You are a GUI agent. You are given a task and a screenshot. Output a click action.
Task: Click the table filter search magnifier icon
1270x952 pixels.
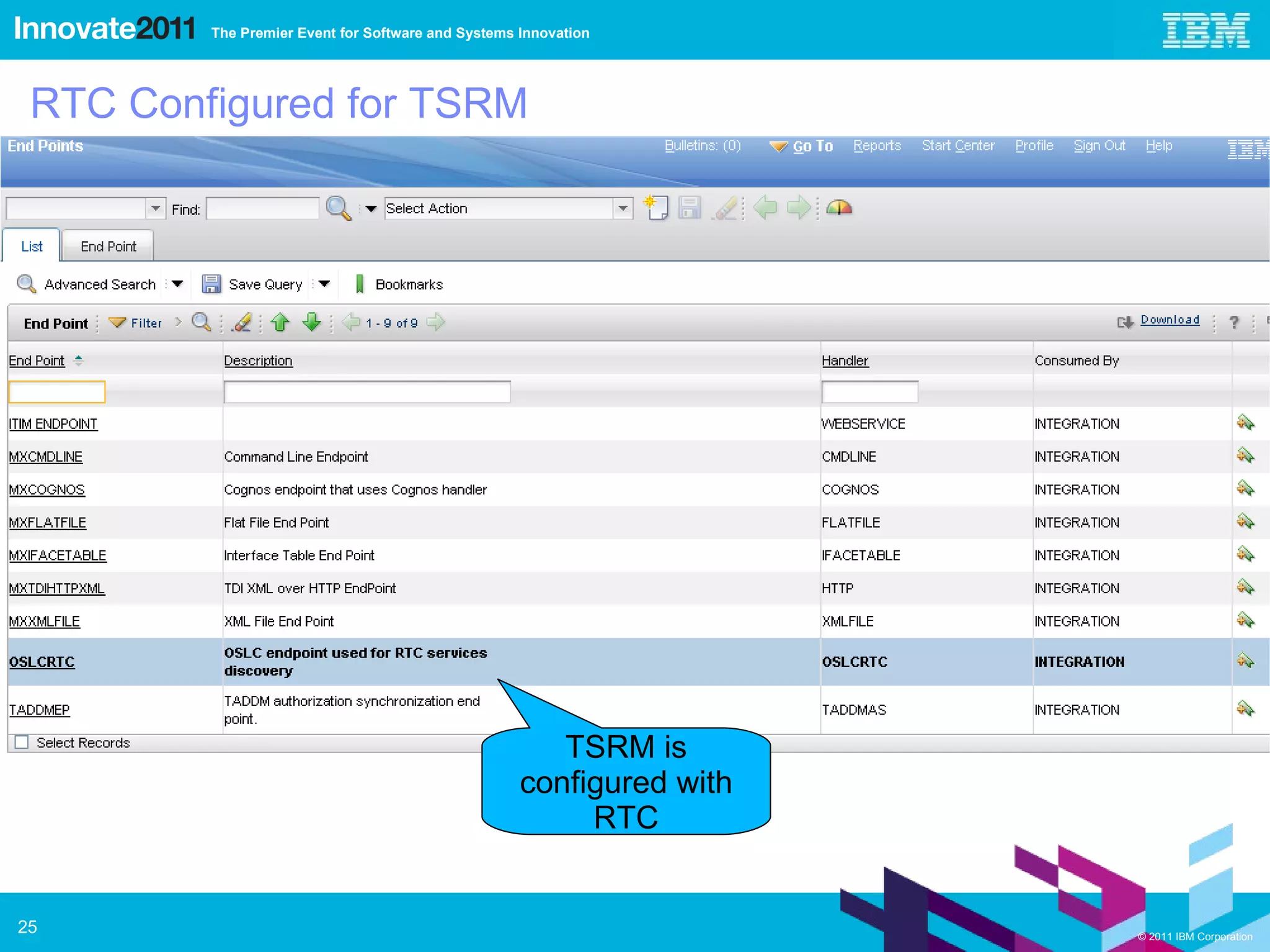(201, 322)
